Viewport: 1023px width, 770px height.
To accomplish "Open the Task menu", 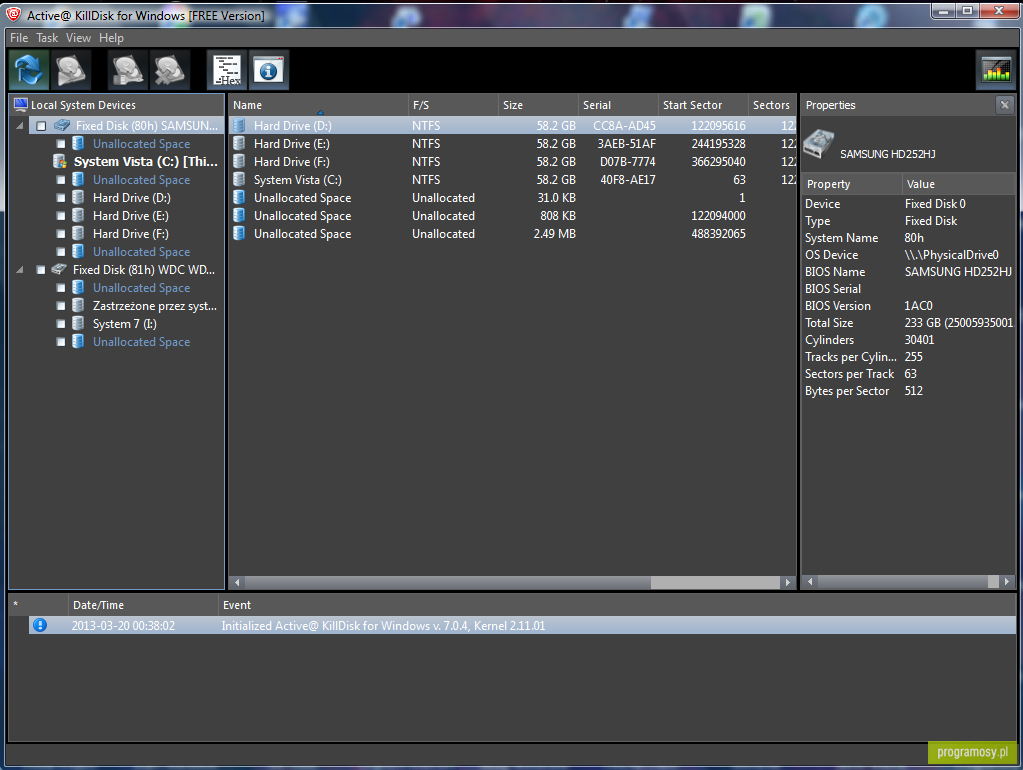I will coord(47,38).
